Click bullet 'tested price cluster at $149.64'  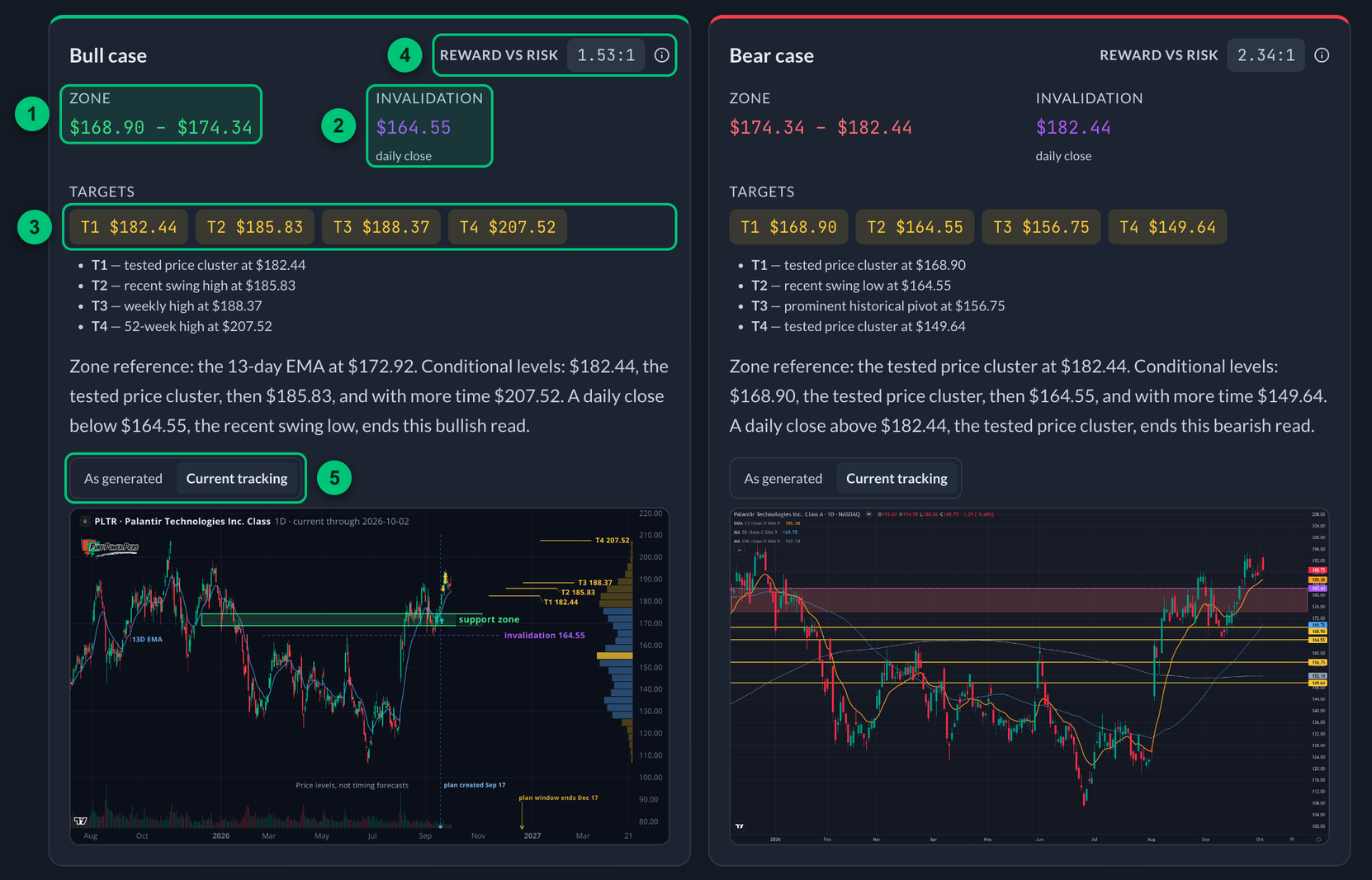click(859, 326)
